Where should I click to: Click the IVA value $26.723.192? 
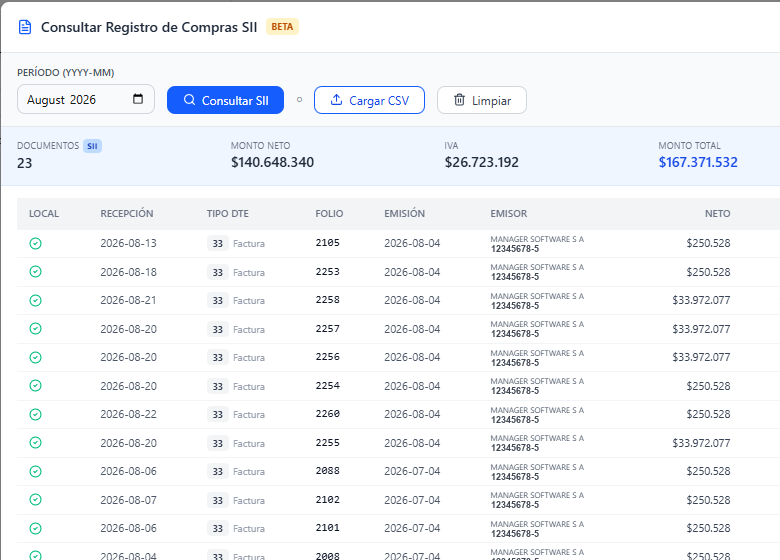(482, 162)
